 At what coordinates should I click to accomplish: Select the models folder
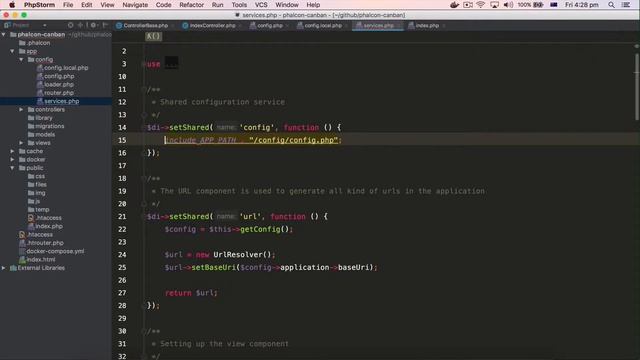(45, 135)
